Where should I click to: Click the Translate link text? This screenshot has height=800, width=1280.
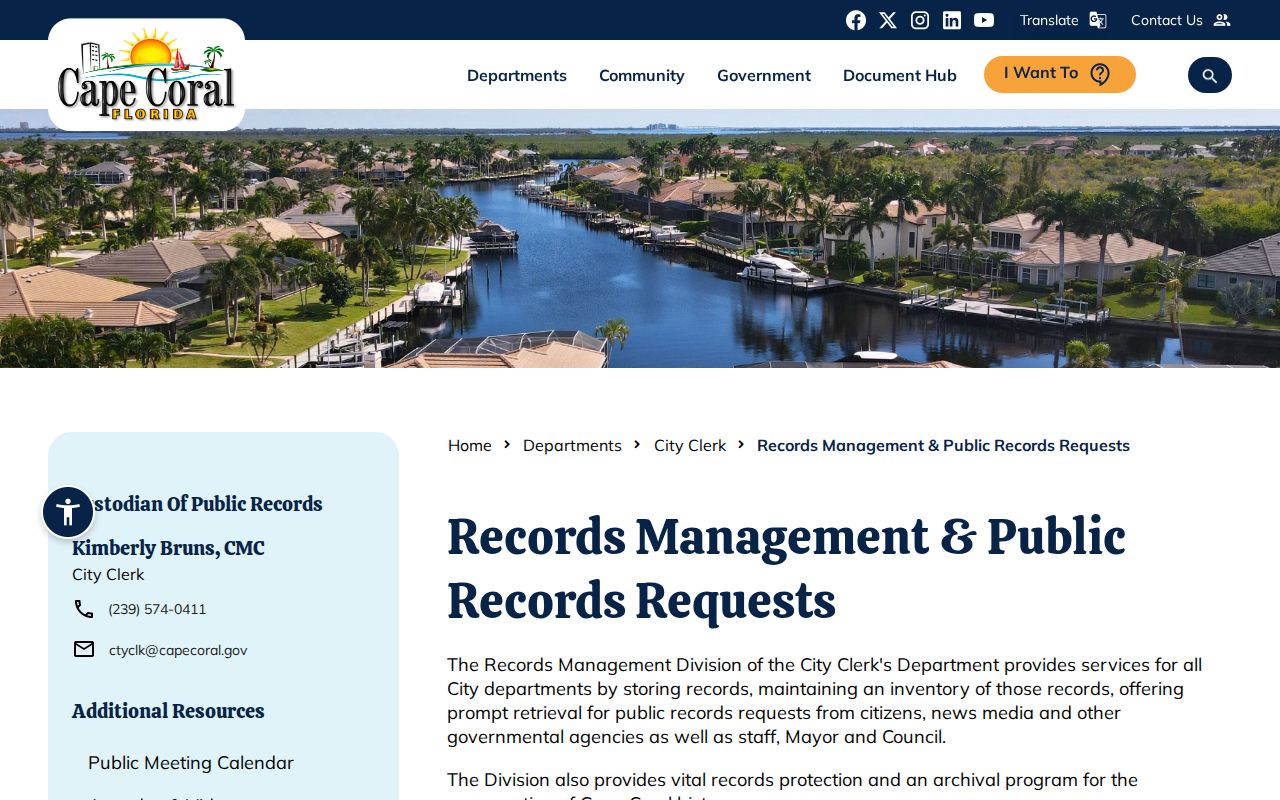tap(1049, 20)
